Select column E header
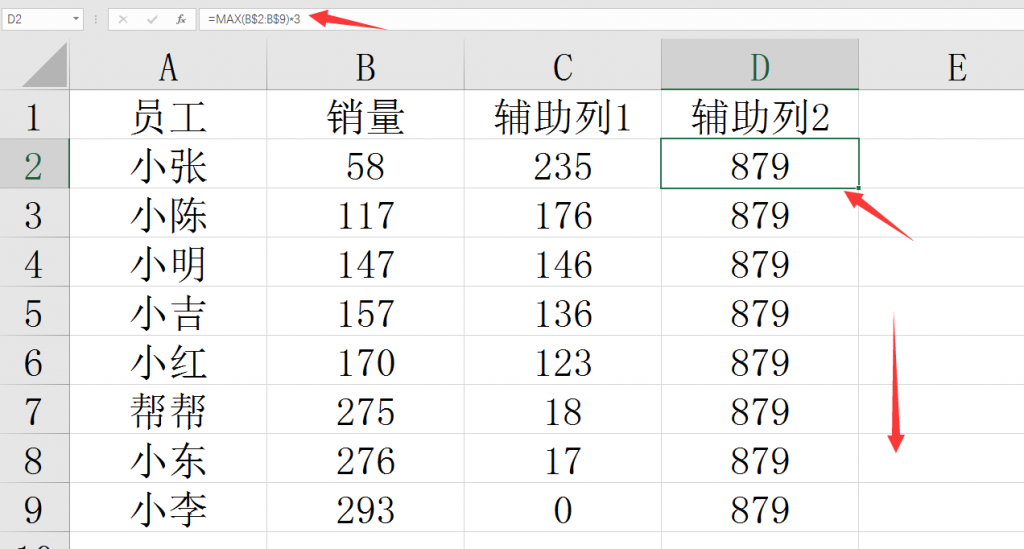This screenshot has height=549, width=1024. [x=956, y=66]
